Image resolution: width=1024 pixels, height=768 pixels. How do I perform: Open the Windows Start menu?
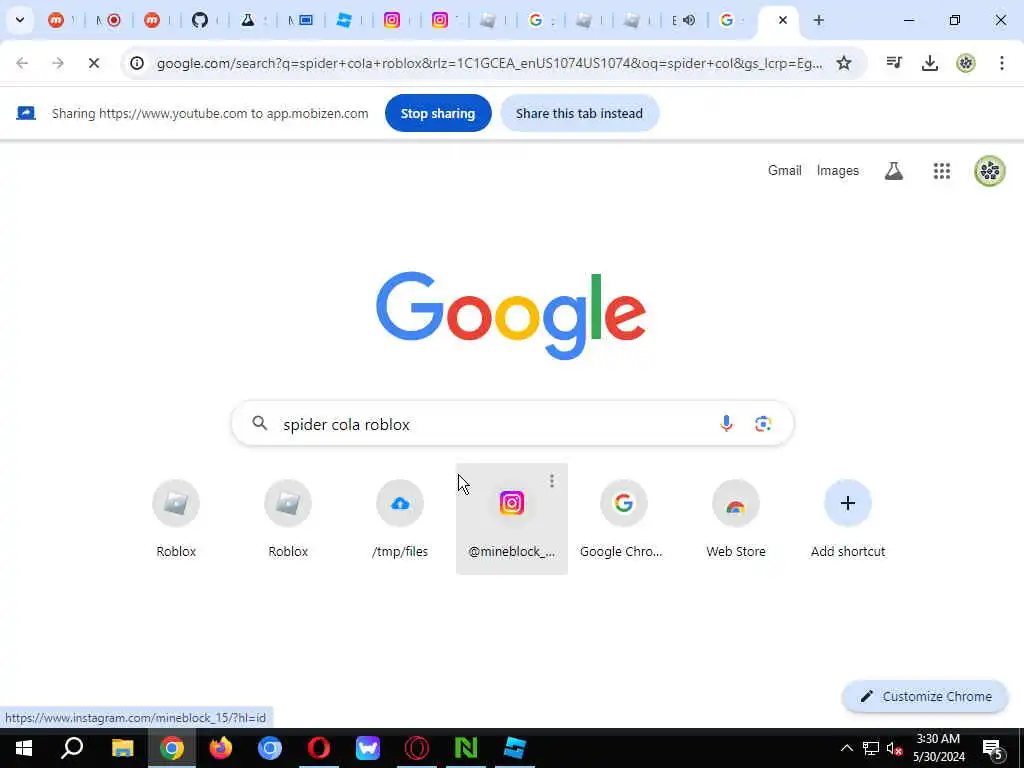pyautogui.click(x=24, y=748)
